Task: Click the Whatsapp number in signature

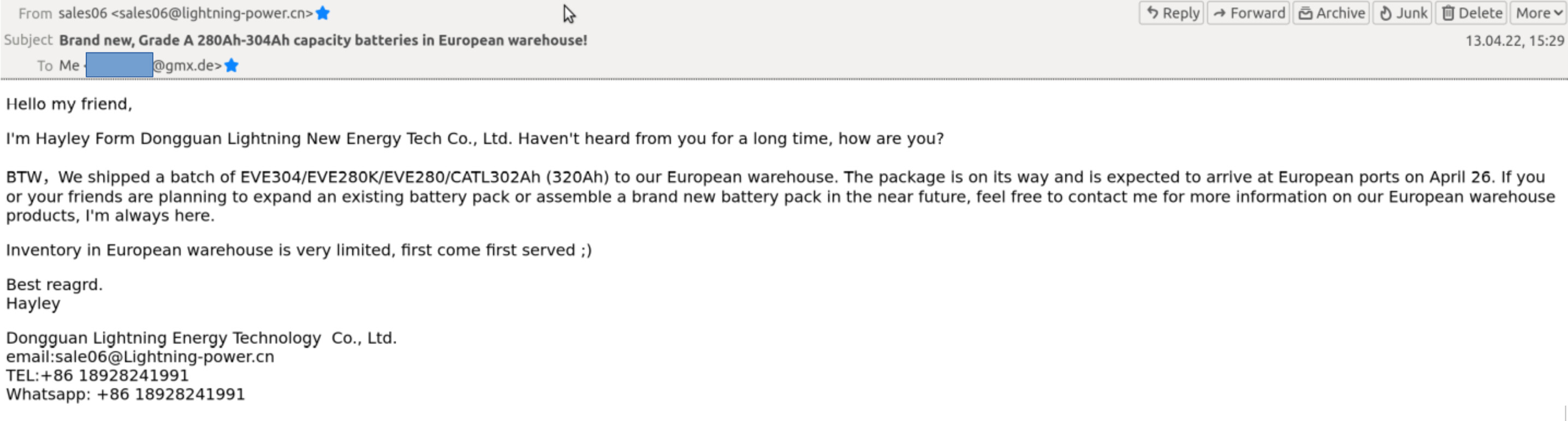Action: [170, 394]
